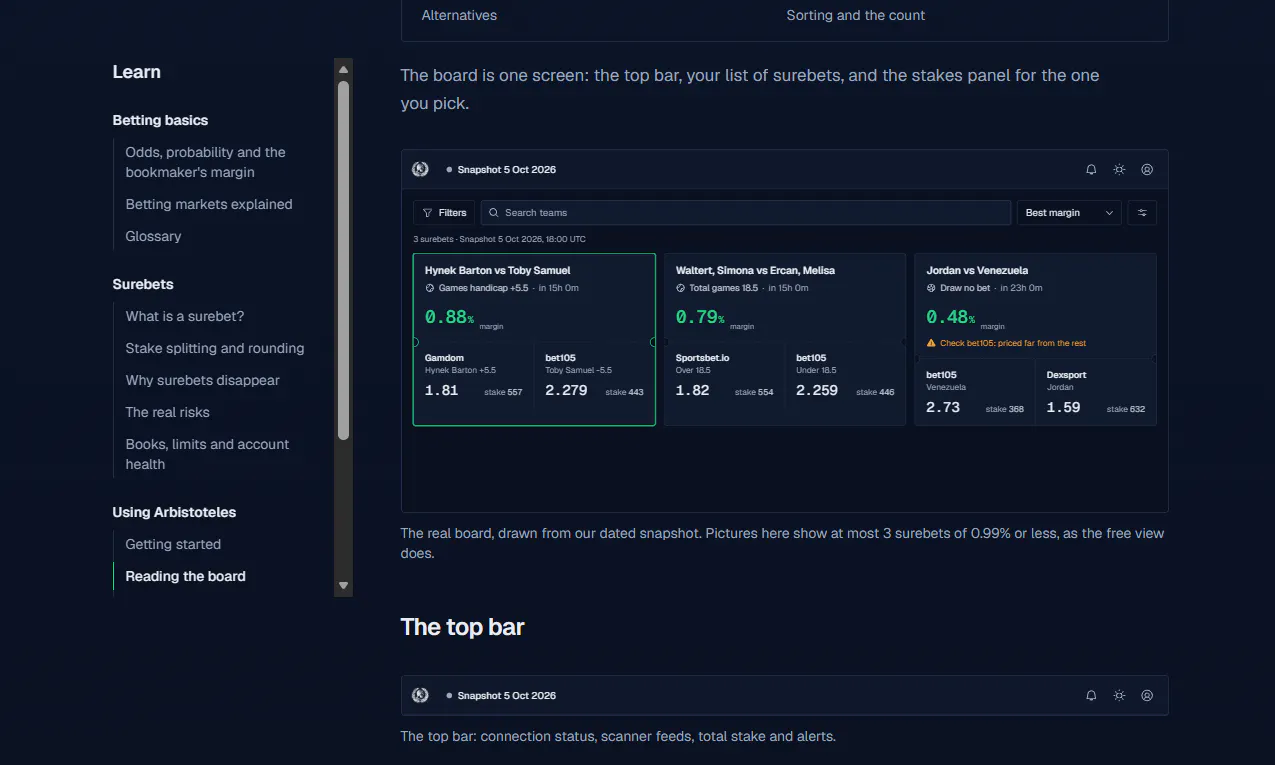Open The real risks
This screenshot has height=765, width=1275.
pyautogui.click(x=167, y=412)
